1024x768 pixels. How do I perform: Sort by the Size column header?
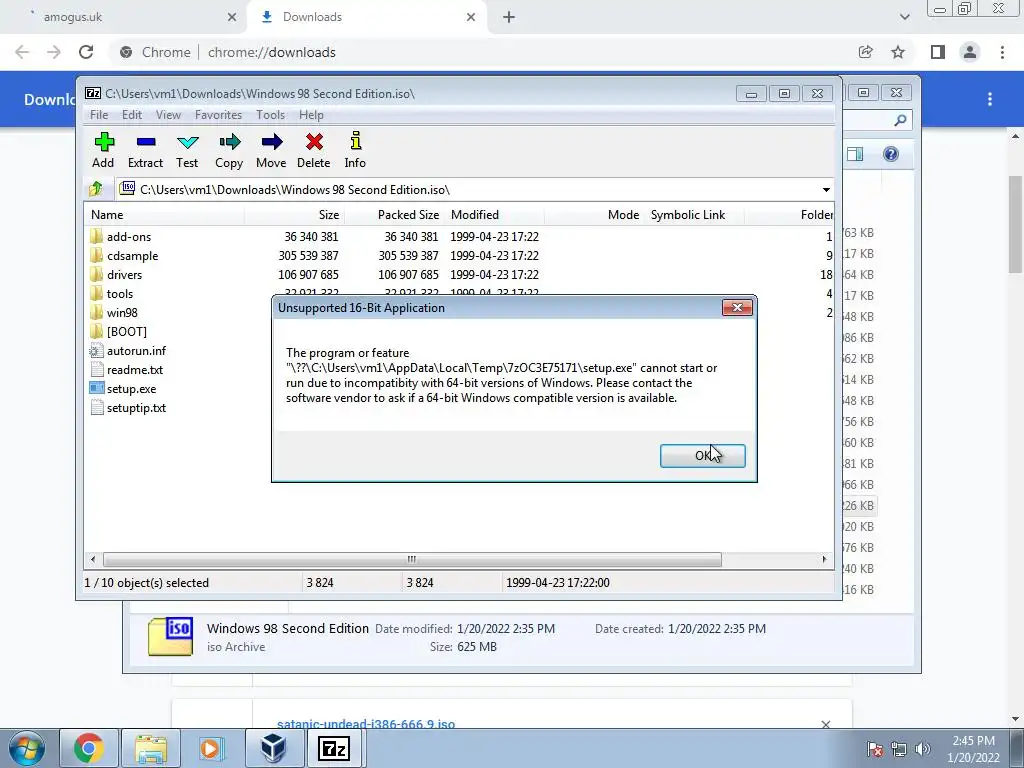tap(294, 215)
